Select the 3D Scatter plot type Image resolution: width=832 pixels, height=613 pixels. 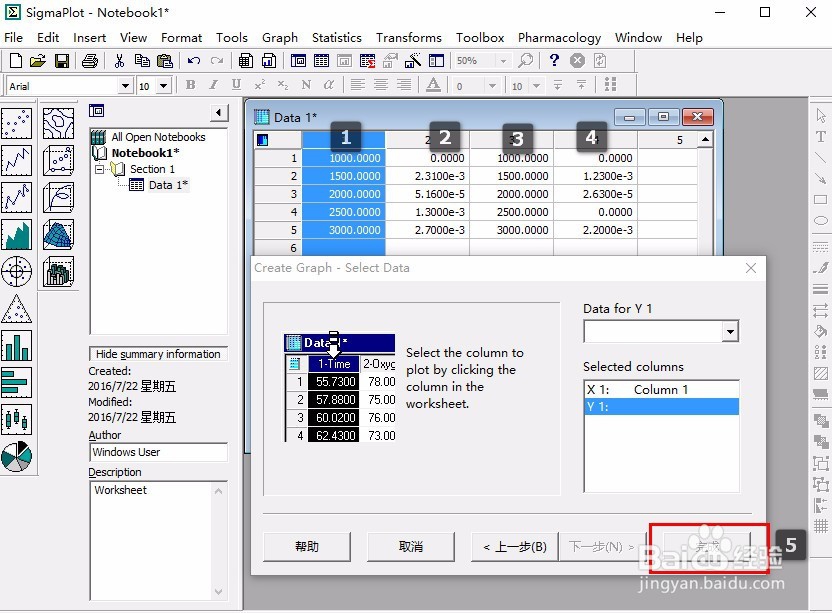pyautogui.click(x=58, y=161)
